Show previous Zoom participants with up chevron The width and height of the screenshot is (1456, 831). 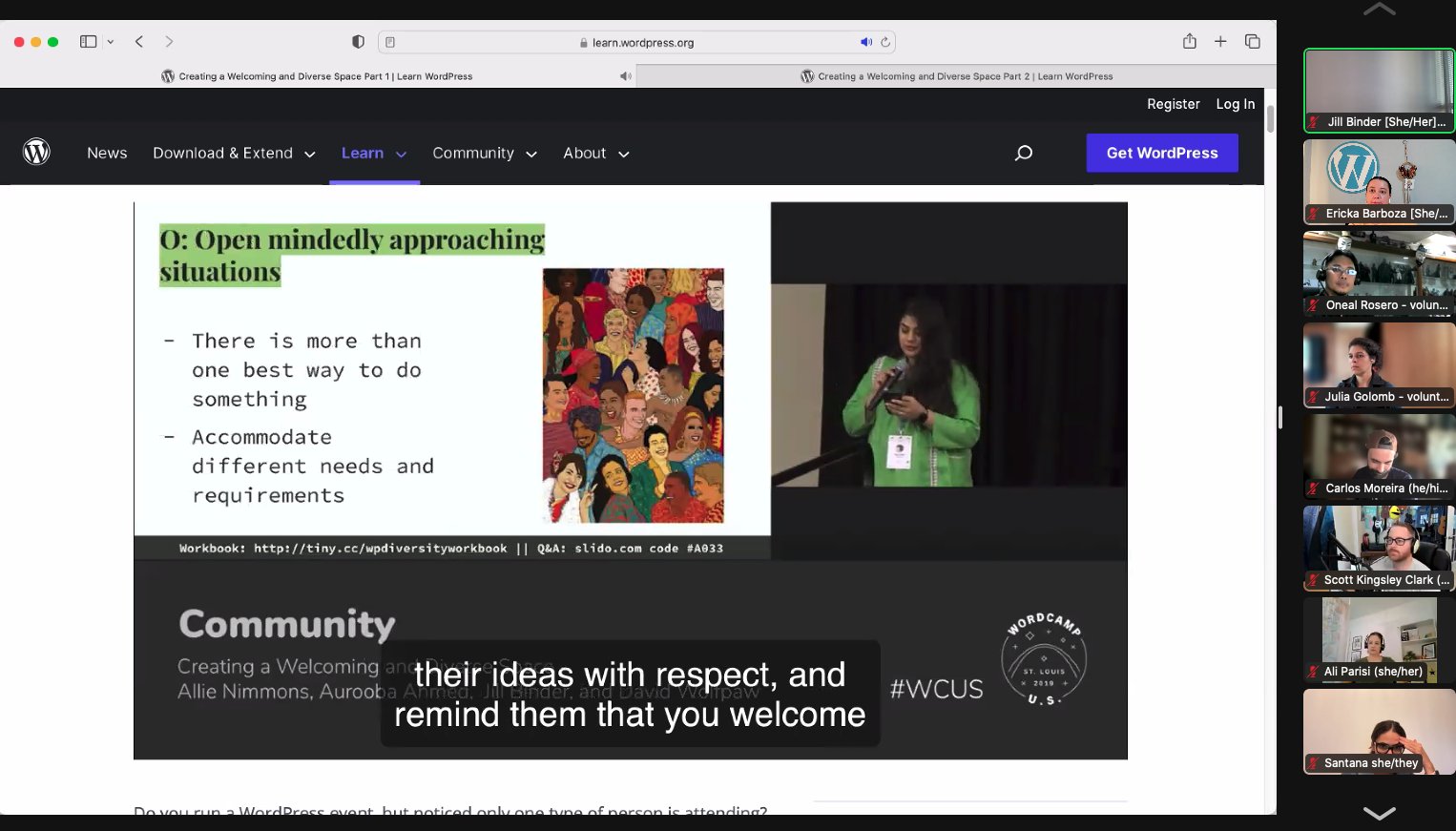(x=1380, y=10)
